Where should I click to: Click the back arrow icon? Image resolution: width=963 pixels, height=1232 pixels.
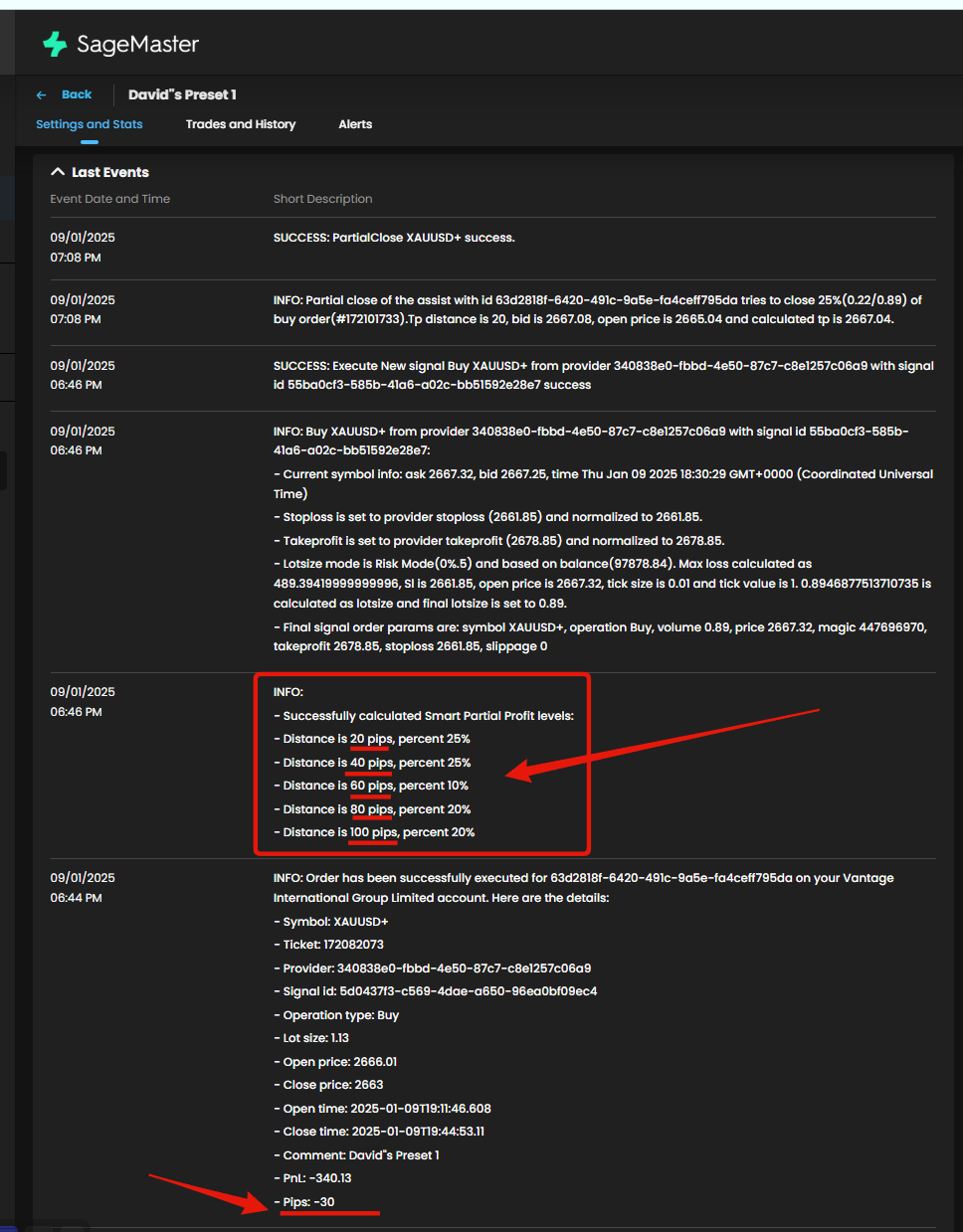[41, 95]
